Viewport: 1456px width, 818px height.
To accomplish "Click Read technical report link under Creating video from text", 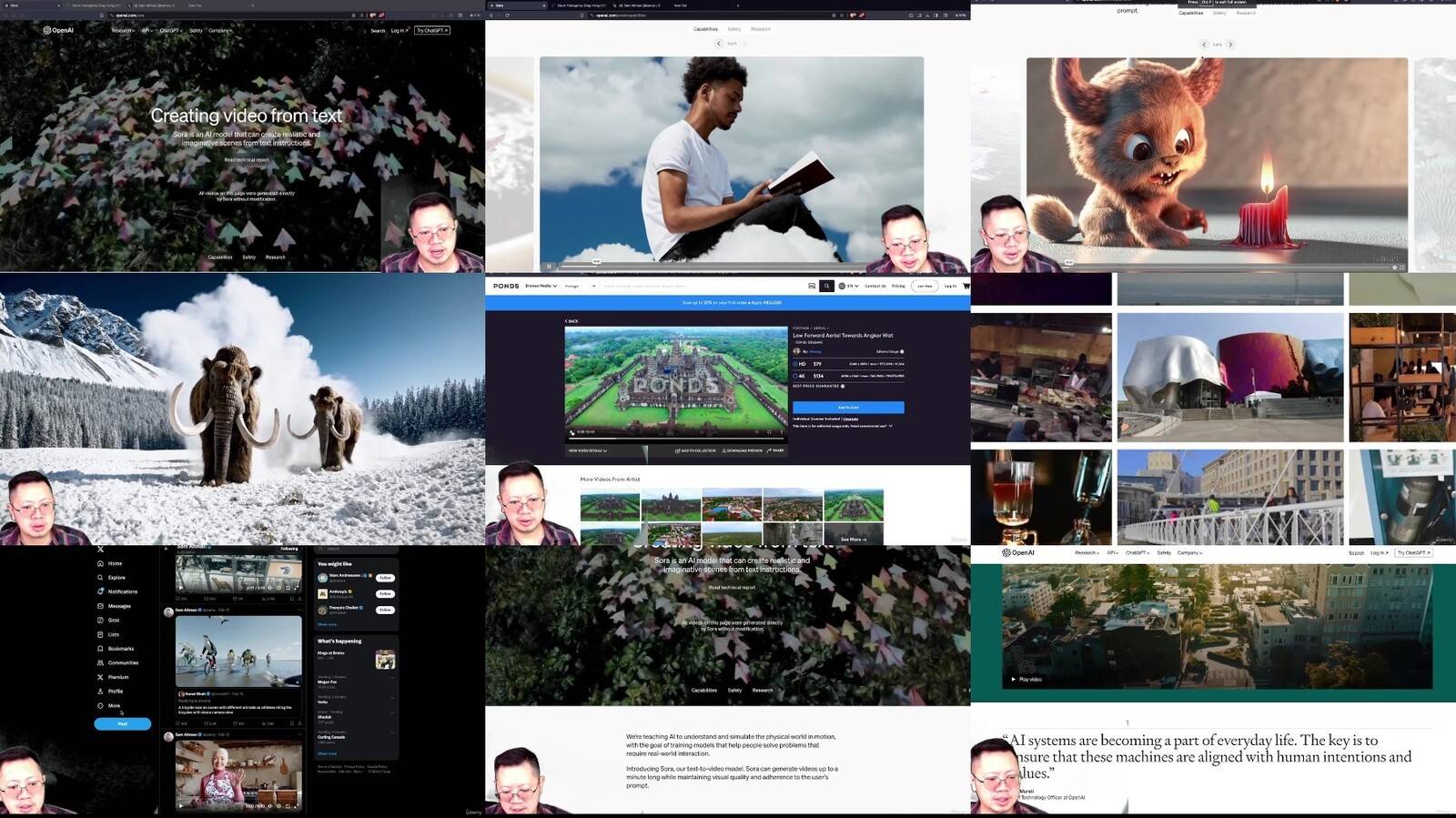I will point(247,160).
